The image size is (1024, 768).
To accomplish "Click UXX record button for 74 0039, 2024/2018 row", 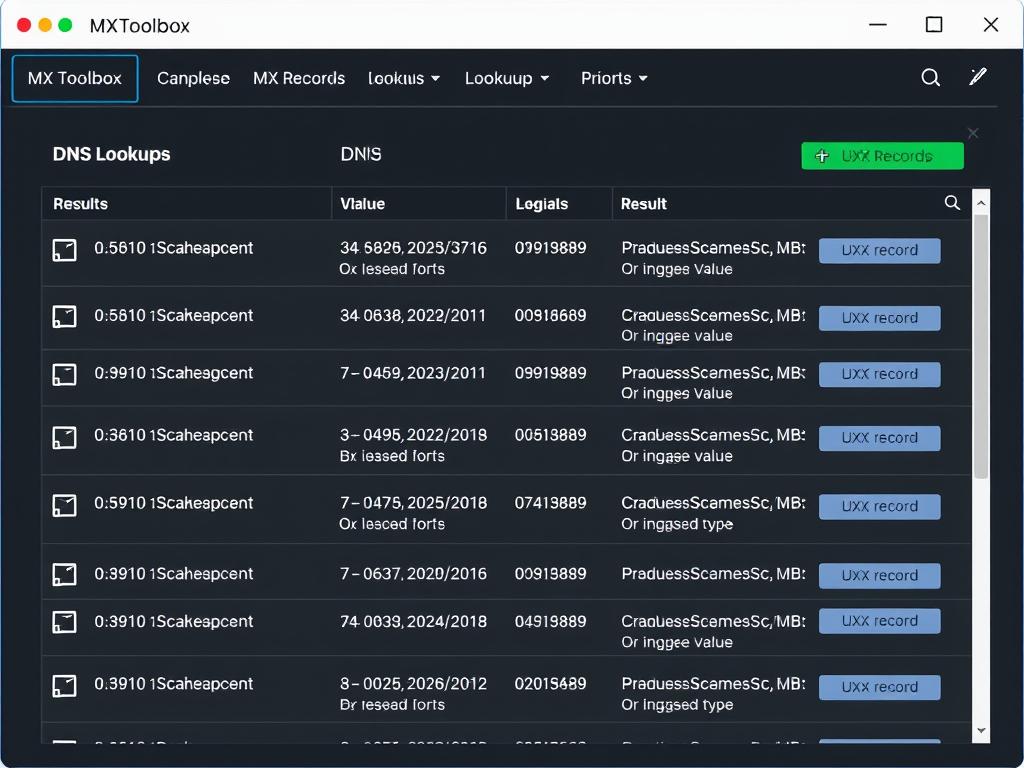I will coord(880,621).
